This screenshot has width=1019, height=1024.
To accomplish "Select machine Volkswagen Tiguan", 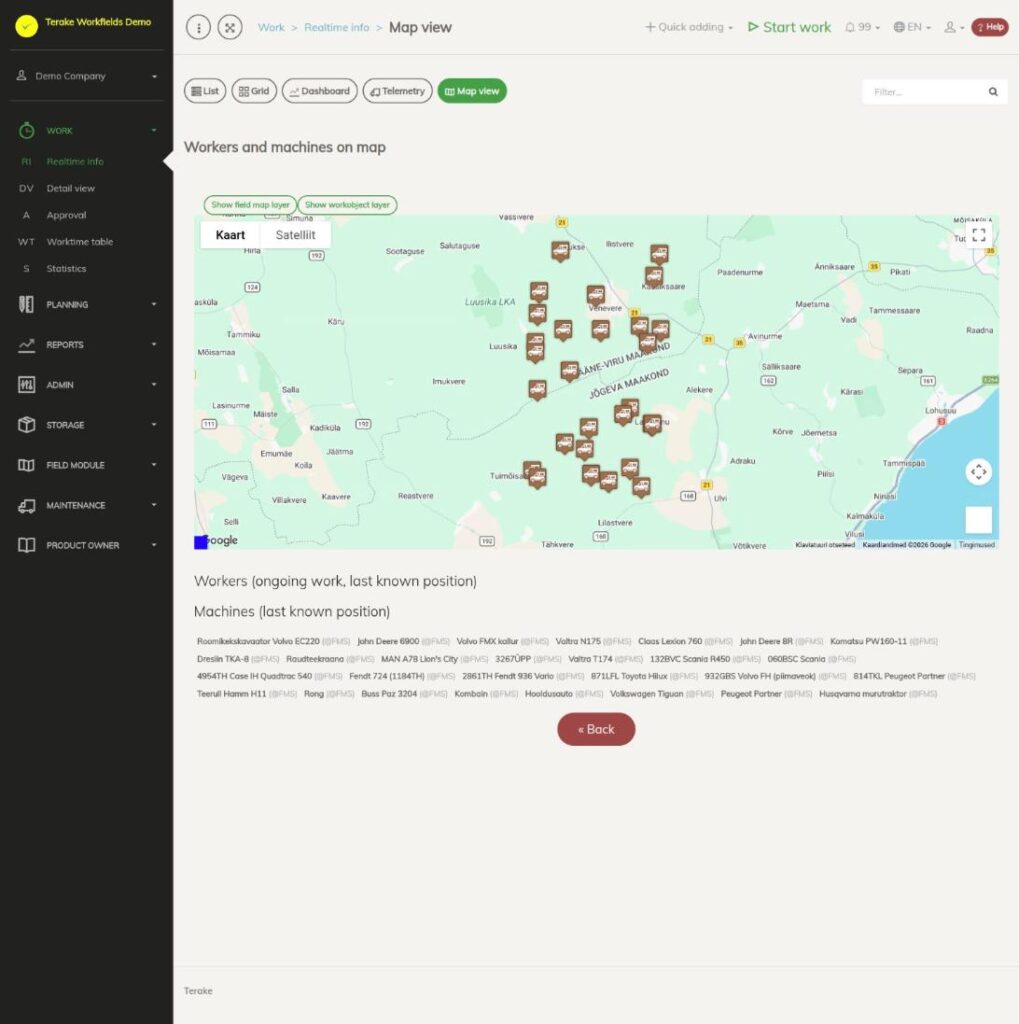I will (x=647, y=694).
